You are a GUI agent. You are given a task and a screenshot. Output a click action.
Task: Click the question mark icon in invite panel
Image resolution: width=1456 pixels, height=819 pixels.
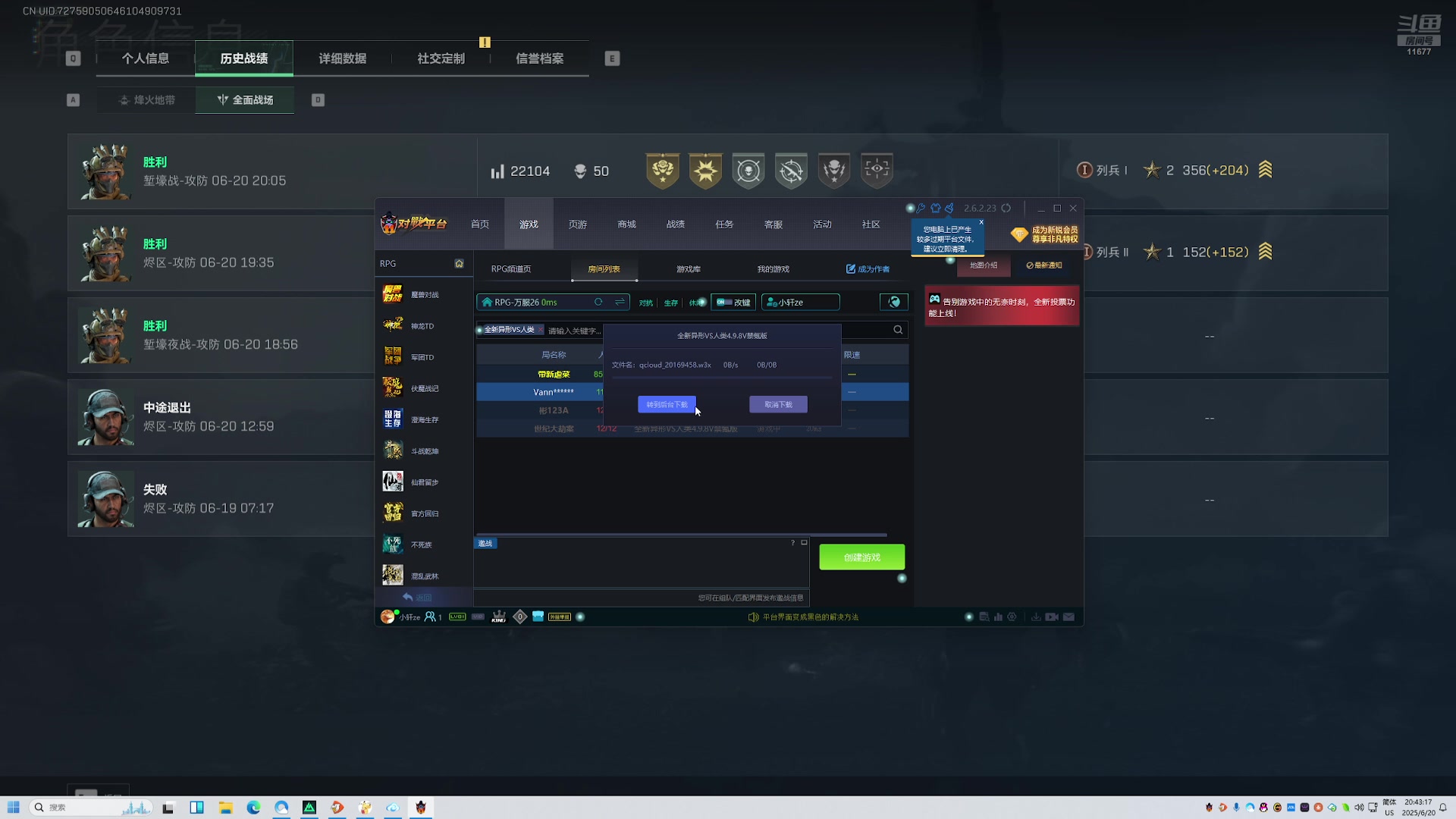[792, 543]
